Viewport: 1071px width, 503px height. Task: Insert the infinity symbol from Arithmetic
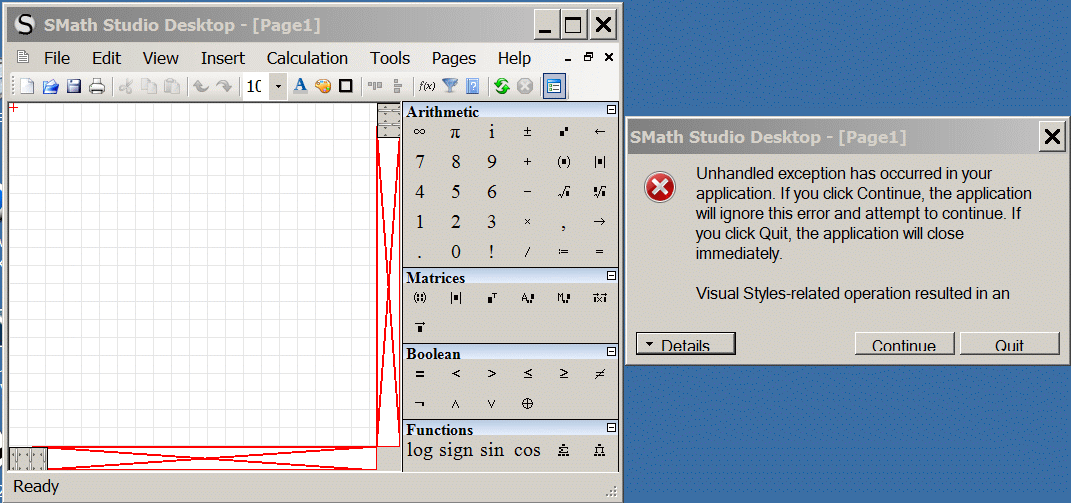(420, 132)
